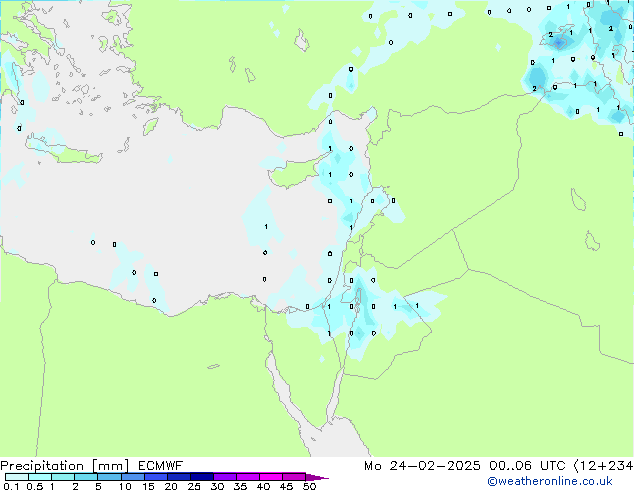The width and height of the screenshot is (634, 490).
Task: Click the 5–10 mm legend color swatch
Action: click(110, 477)
